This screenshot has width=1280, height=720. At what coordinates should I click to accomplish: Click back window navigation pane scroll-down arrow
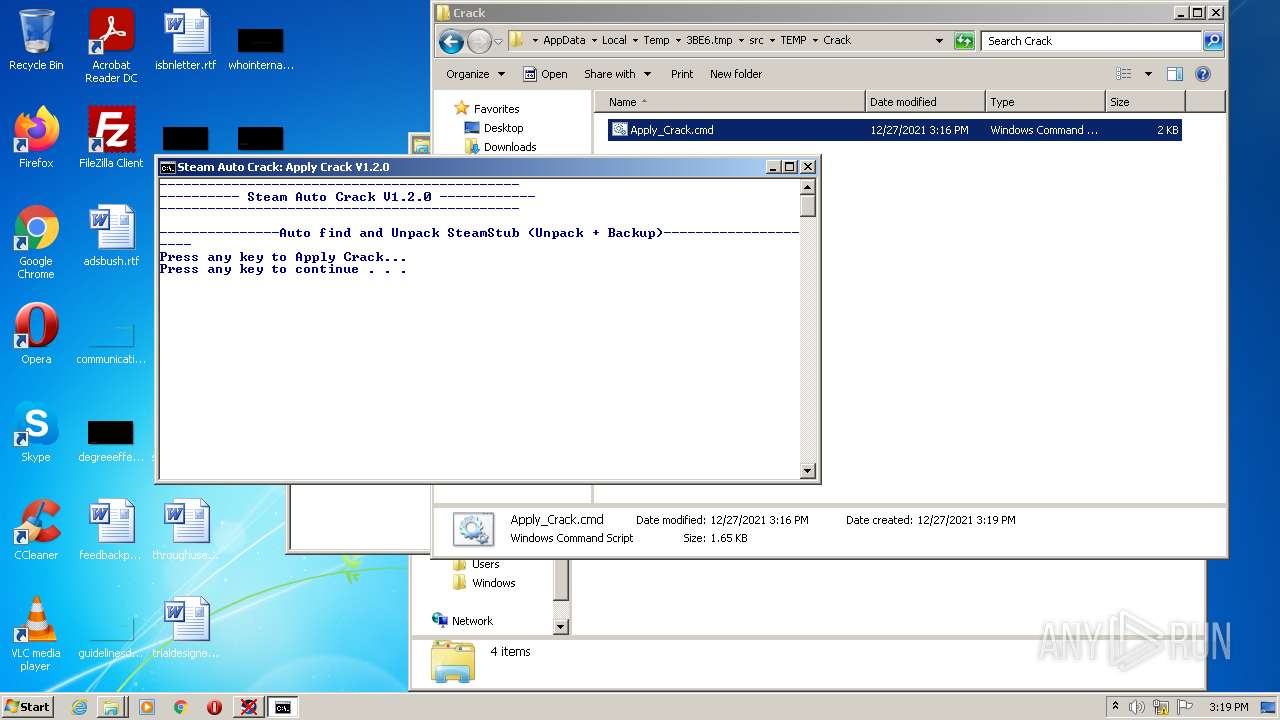click(561, 627)
